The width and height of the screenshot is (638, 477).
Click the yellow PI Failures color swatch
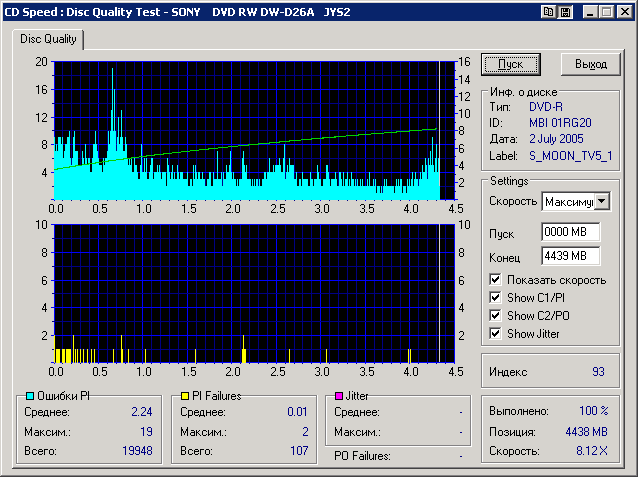pos(185,397)
